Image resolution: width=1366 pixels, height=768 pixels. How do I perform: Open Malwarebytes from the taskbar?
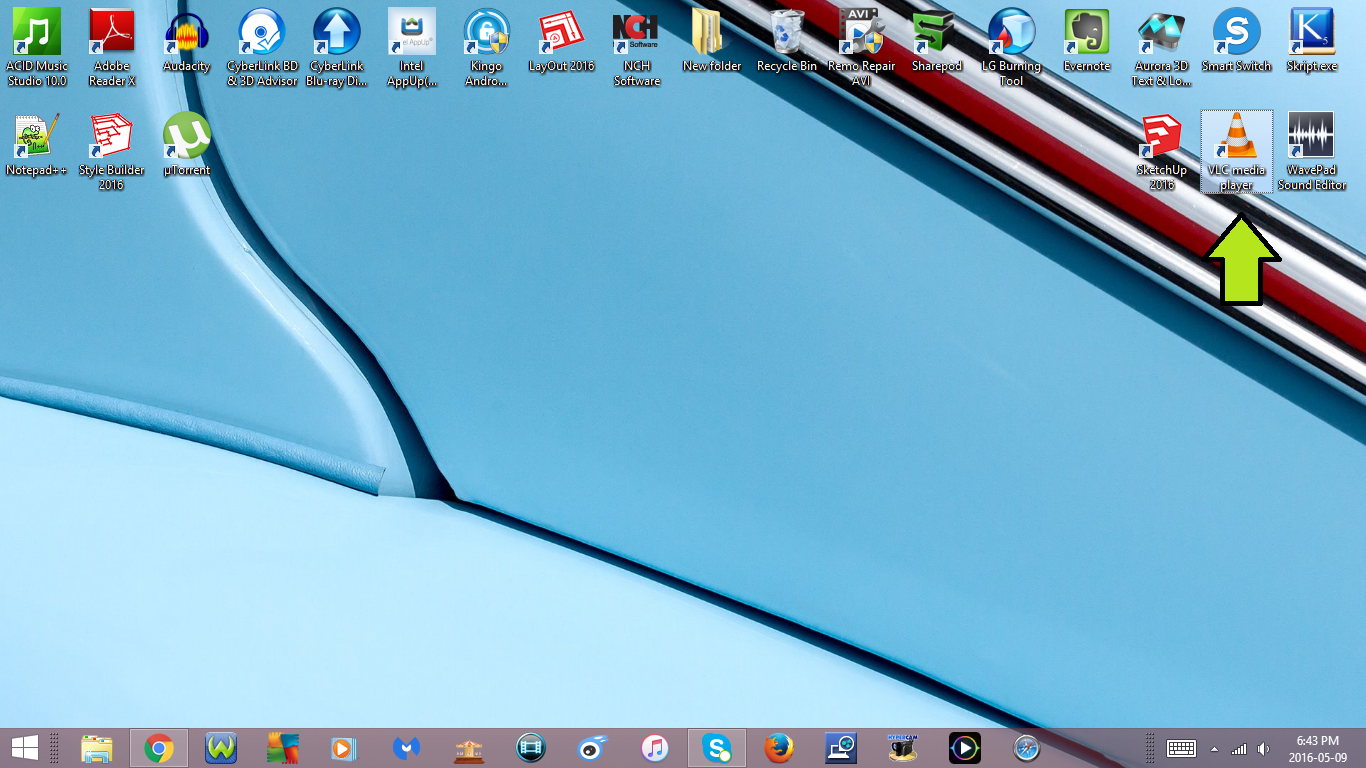[407, 747]
